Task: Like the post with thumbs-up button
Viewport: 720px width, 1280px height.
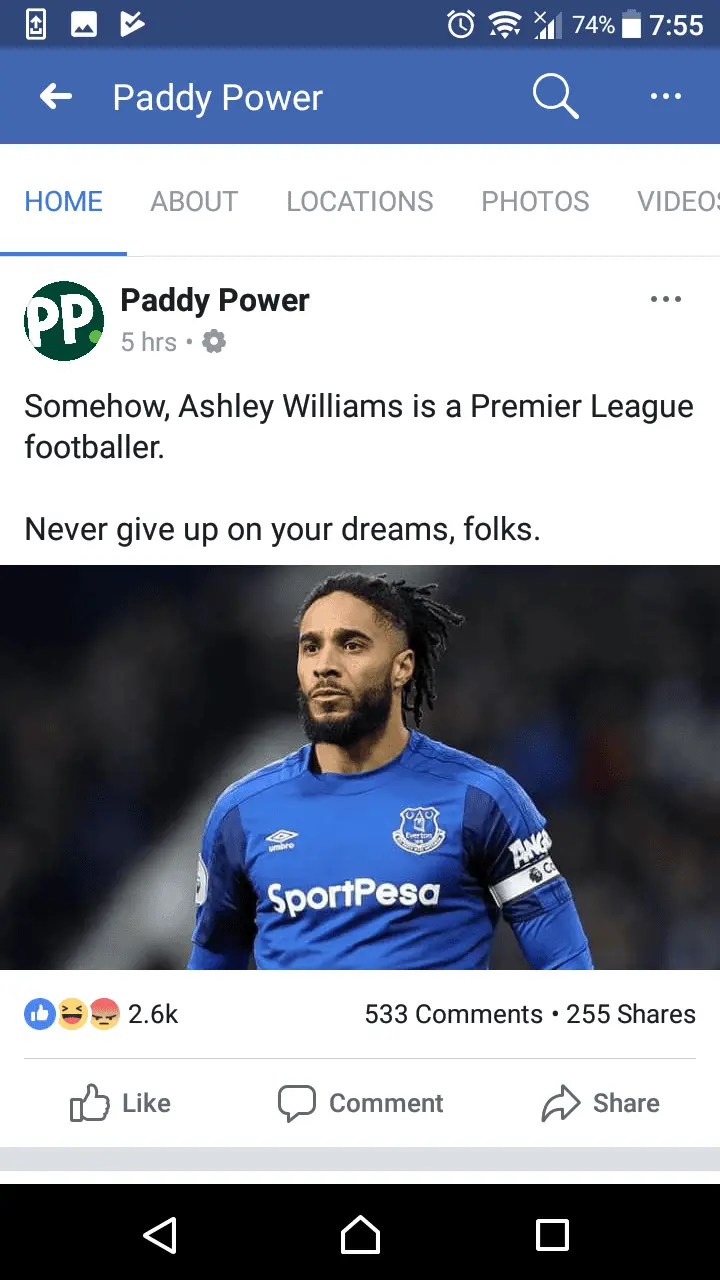Action: 120,1103
